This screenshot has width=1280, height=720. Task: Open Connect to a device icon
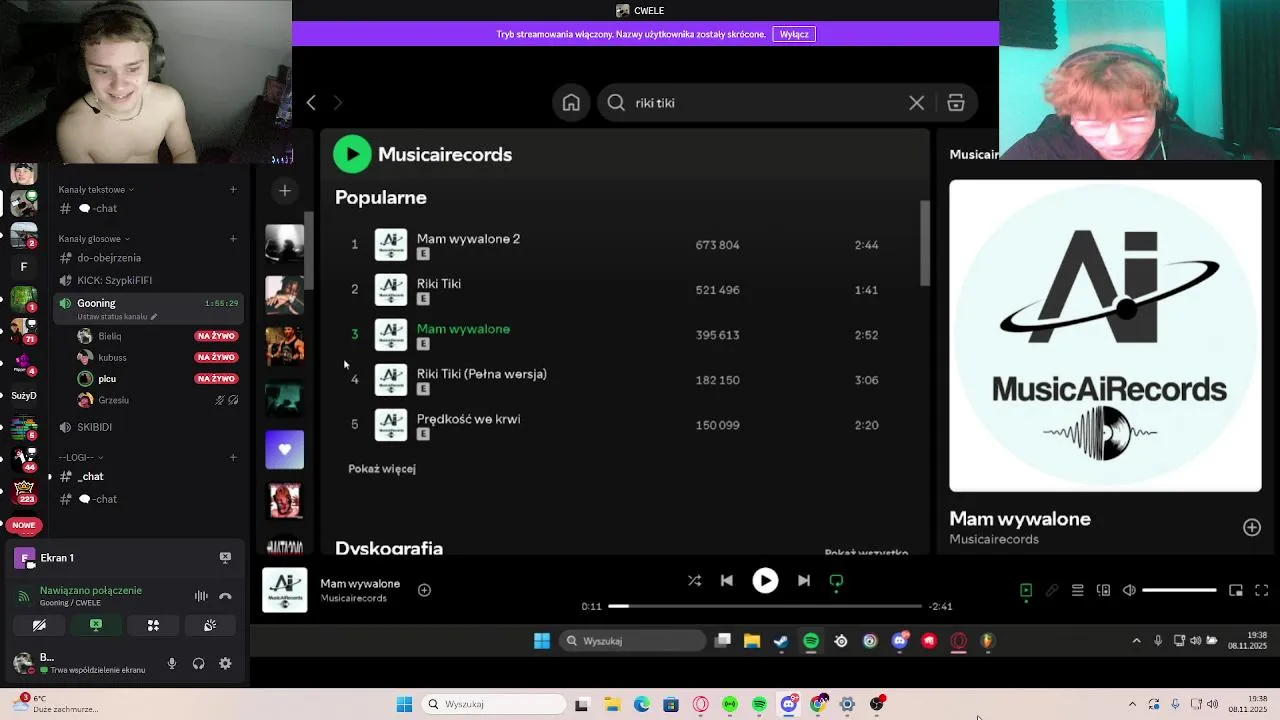coord(1103,590)
